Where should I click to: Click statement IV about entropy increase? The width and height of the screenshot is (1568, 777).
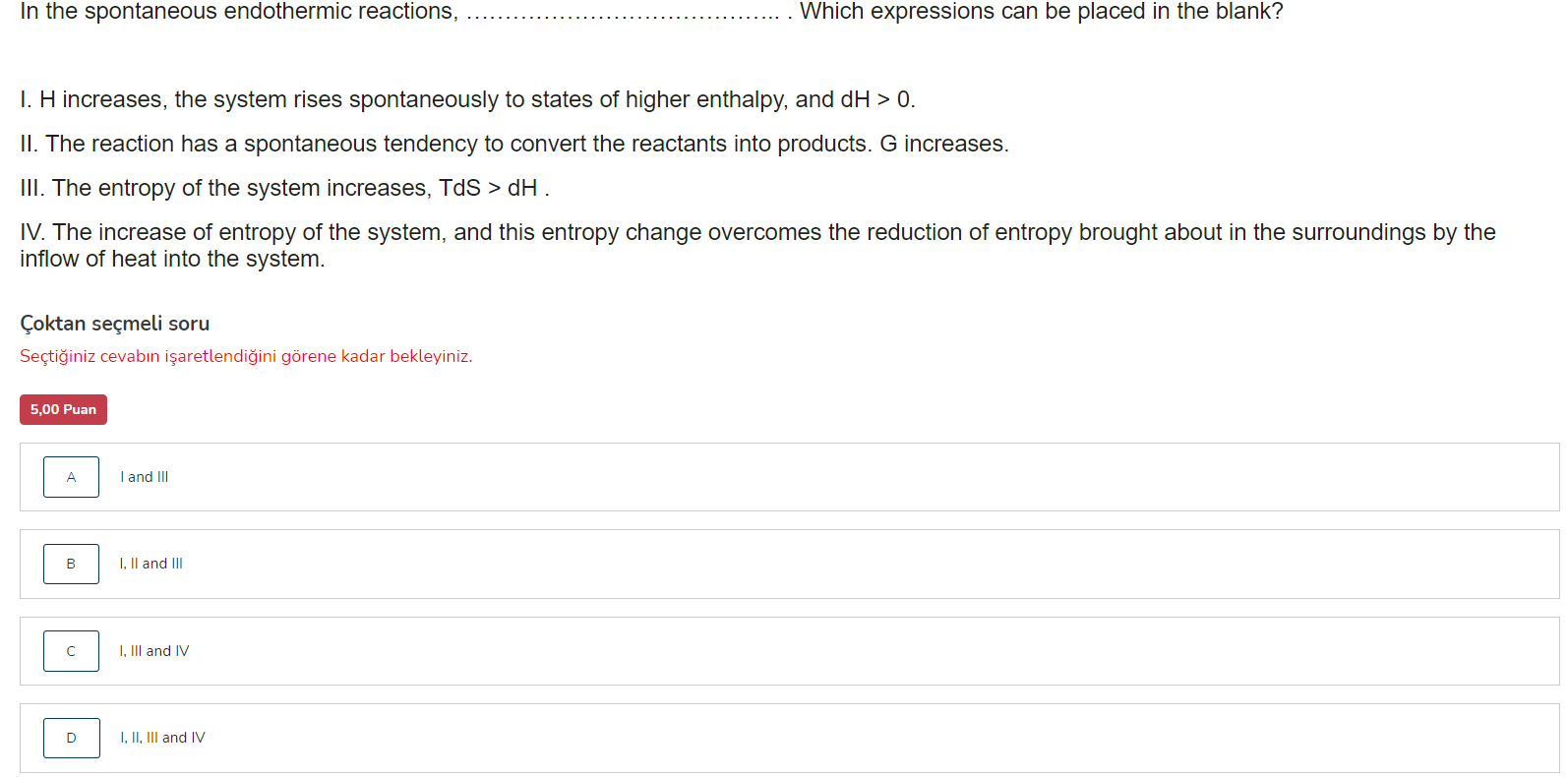pyautogui.click(x=757, y=232)
